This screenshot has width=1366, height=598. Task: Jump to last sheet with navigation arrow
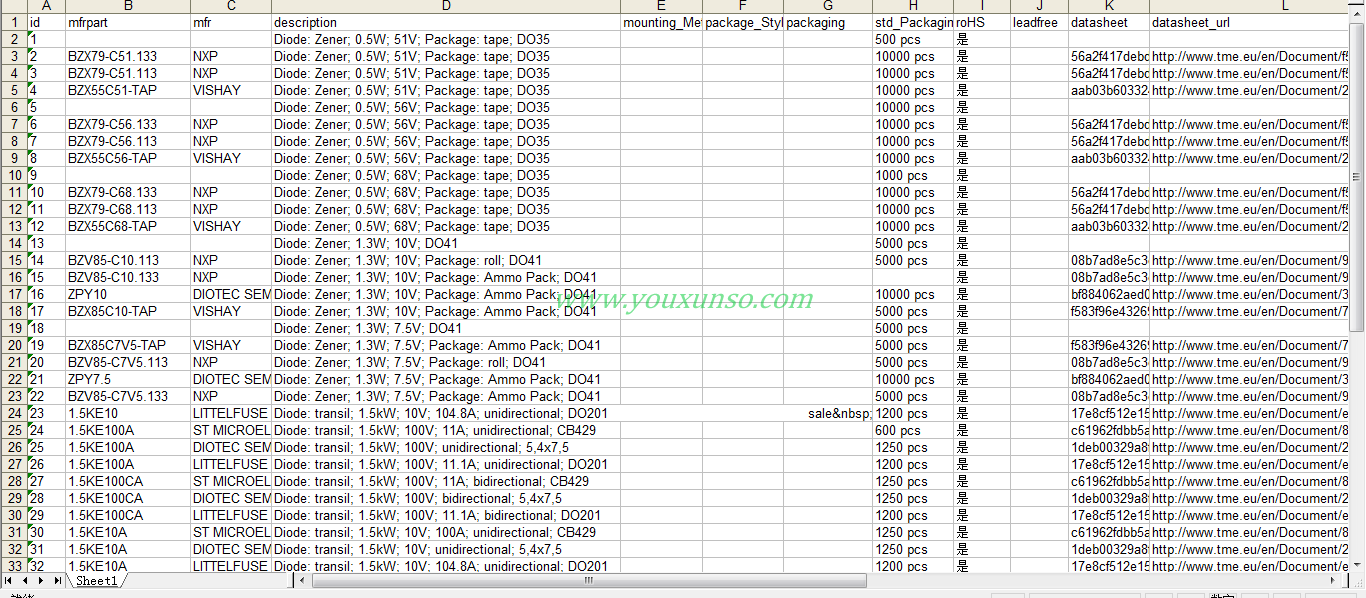pos(57,580)
